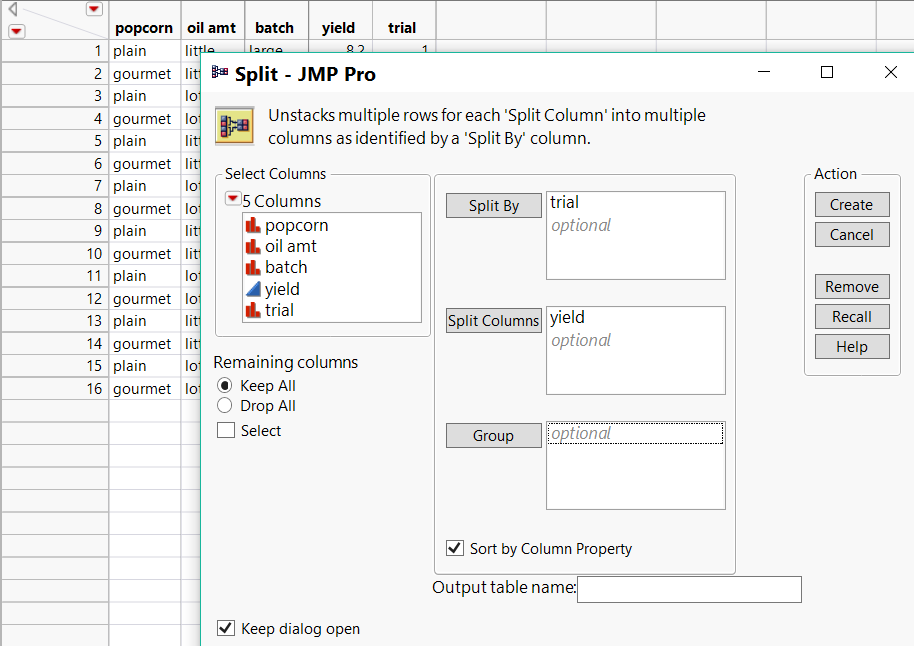Click the Split dialog illustration icon
The height and width of the screenshot is (646, 914).
234,126
